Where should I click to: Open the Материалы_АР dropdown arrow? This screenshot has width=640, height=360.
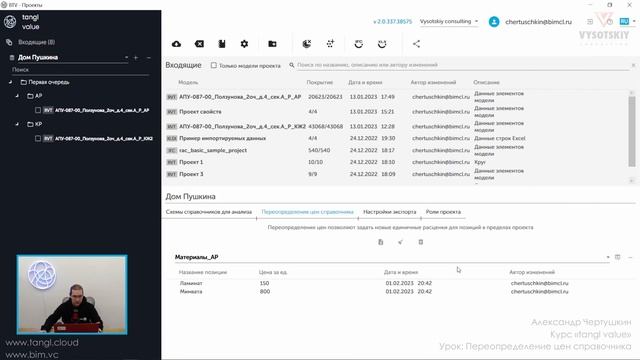(x=608, y=257)
